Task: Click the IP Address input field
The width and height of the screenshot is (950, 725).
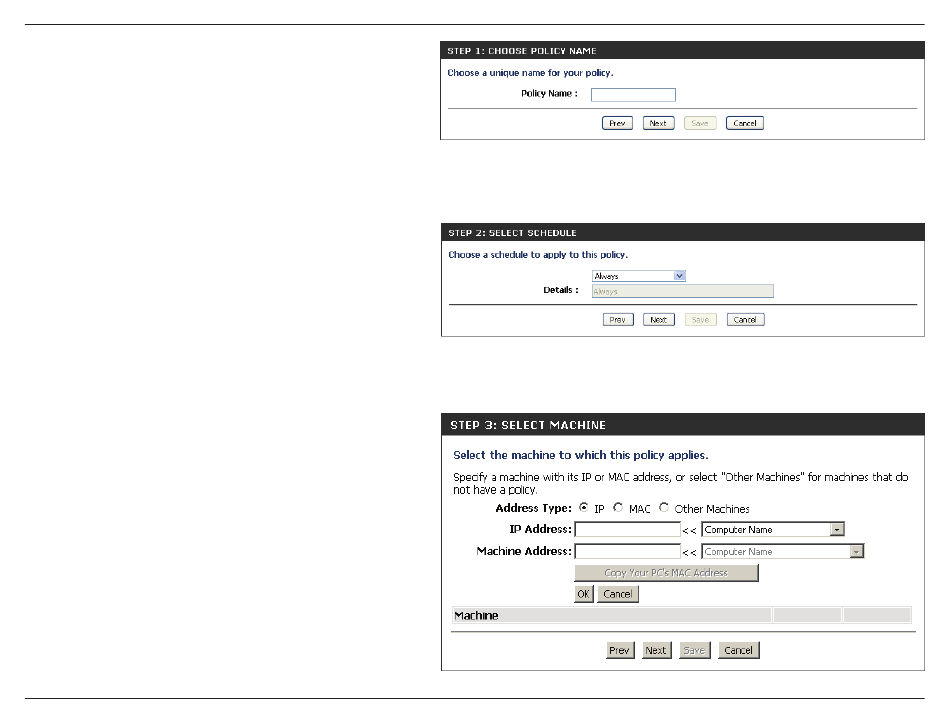Action: click(x=627, y=529)
